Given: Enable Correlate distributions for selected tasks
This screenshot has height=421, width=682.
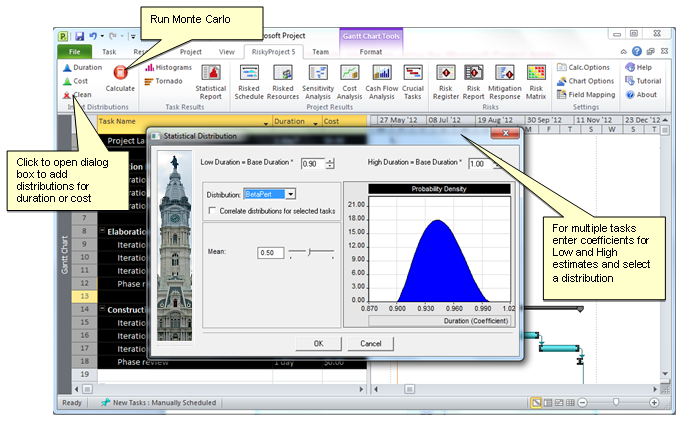Looking at the screenshot, I should (x=212, y=211).
